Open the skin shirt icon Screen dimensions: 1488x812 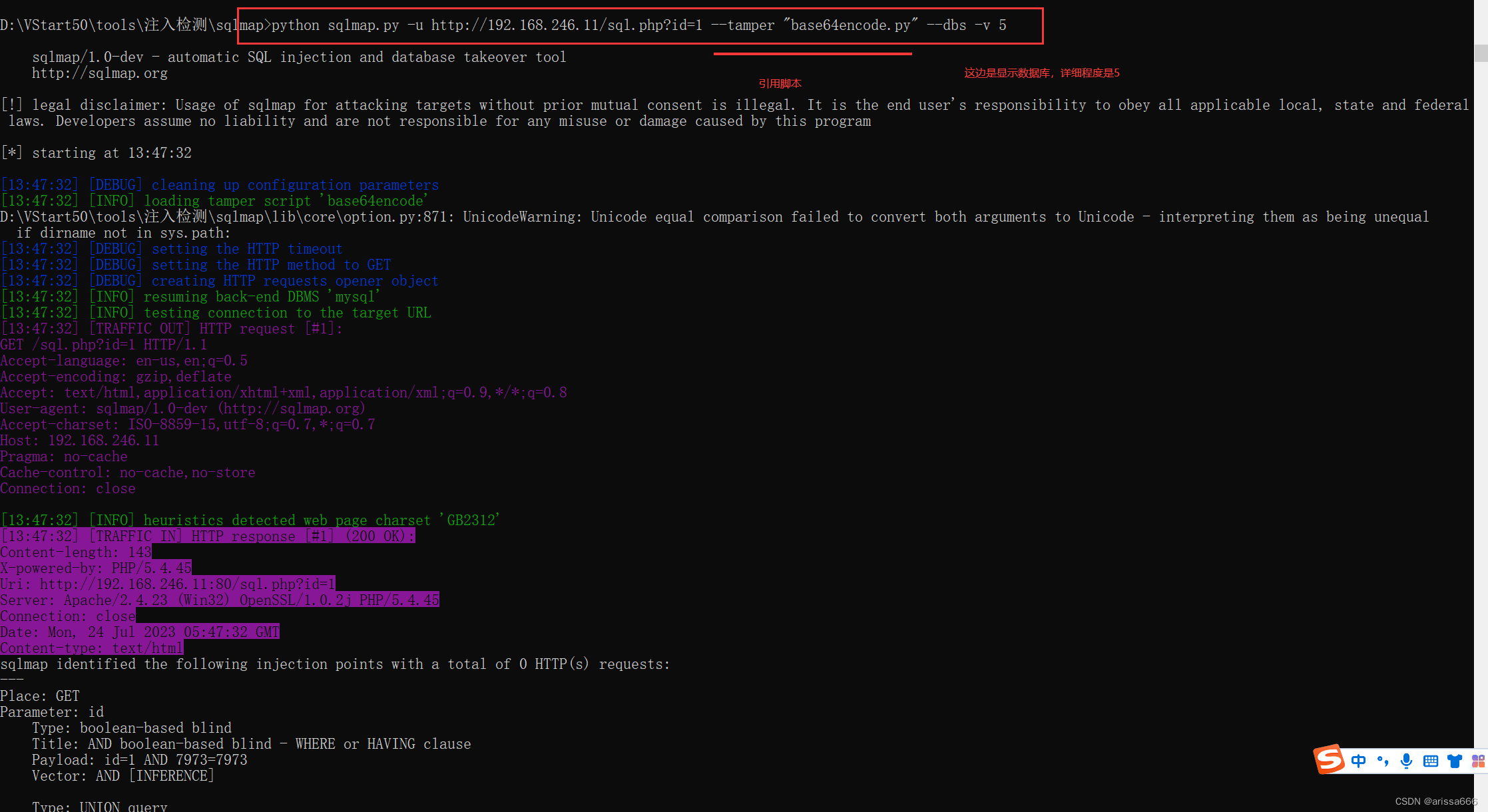coord(1455,761)
